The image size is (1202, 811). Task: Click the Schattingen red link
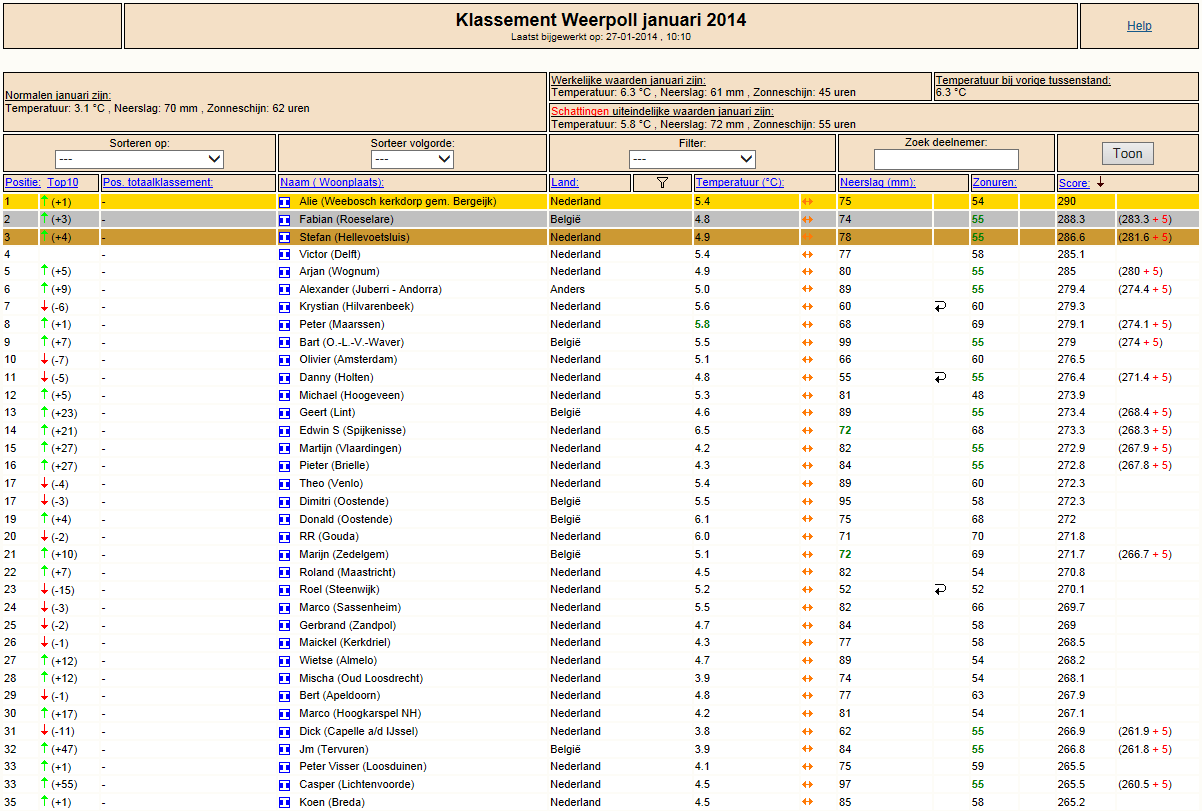[x=580, y=112]
